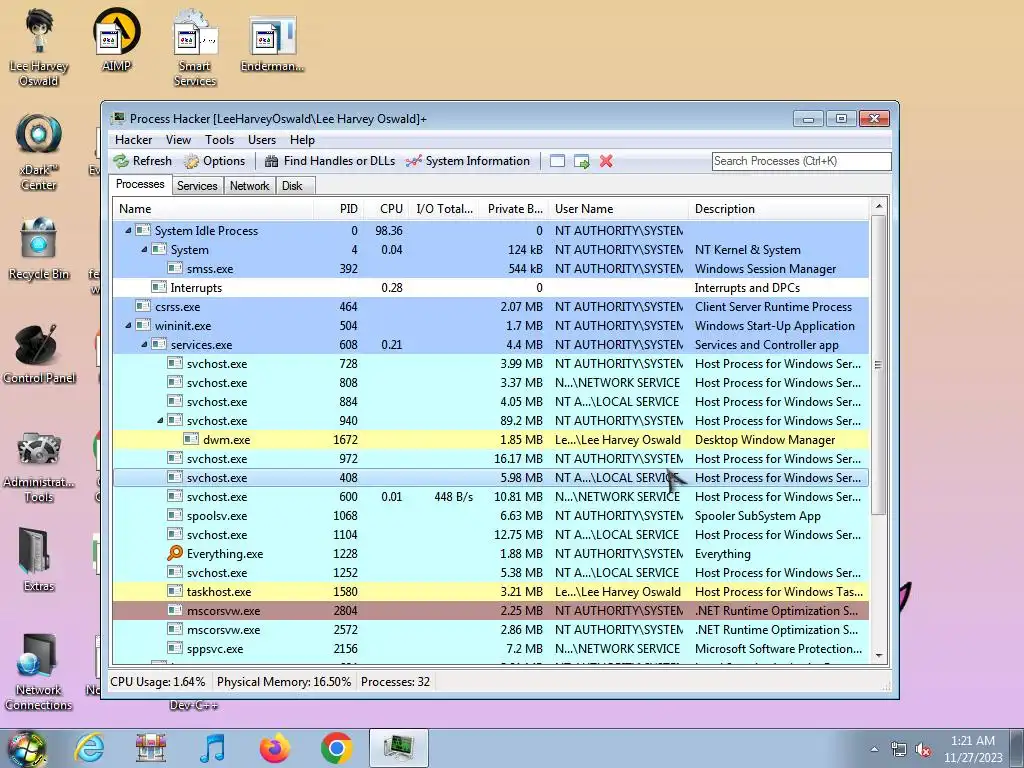The width and height of the screenshot is (1024, 768).
Task: Sort by the PID column header
Action: [339, 208]
